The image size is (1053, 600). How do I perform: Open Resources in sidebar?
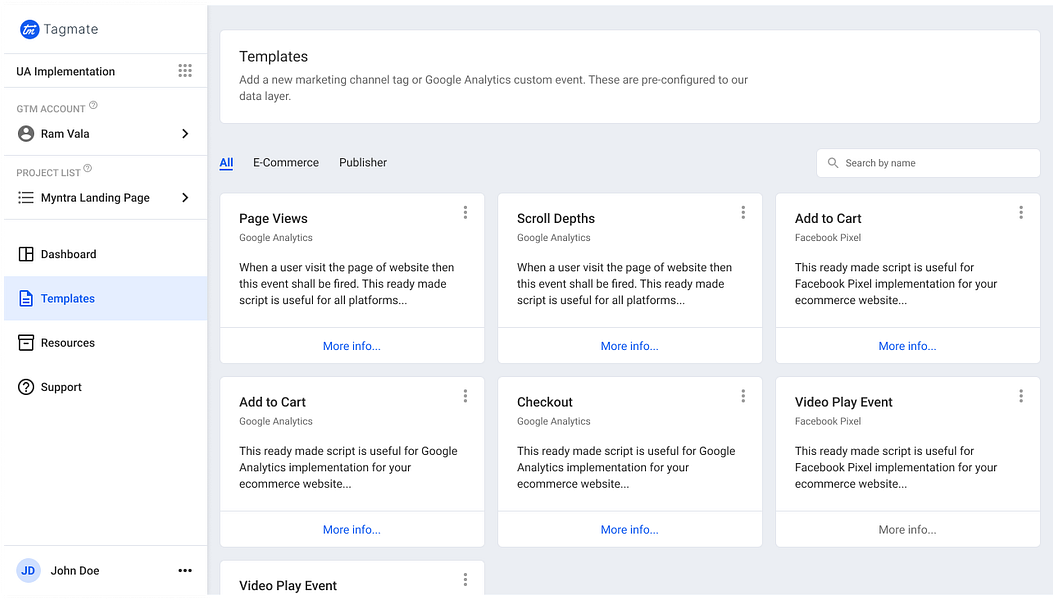[x=105, y=343]
